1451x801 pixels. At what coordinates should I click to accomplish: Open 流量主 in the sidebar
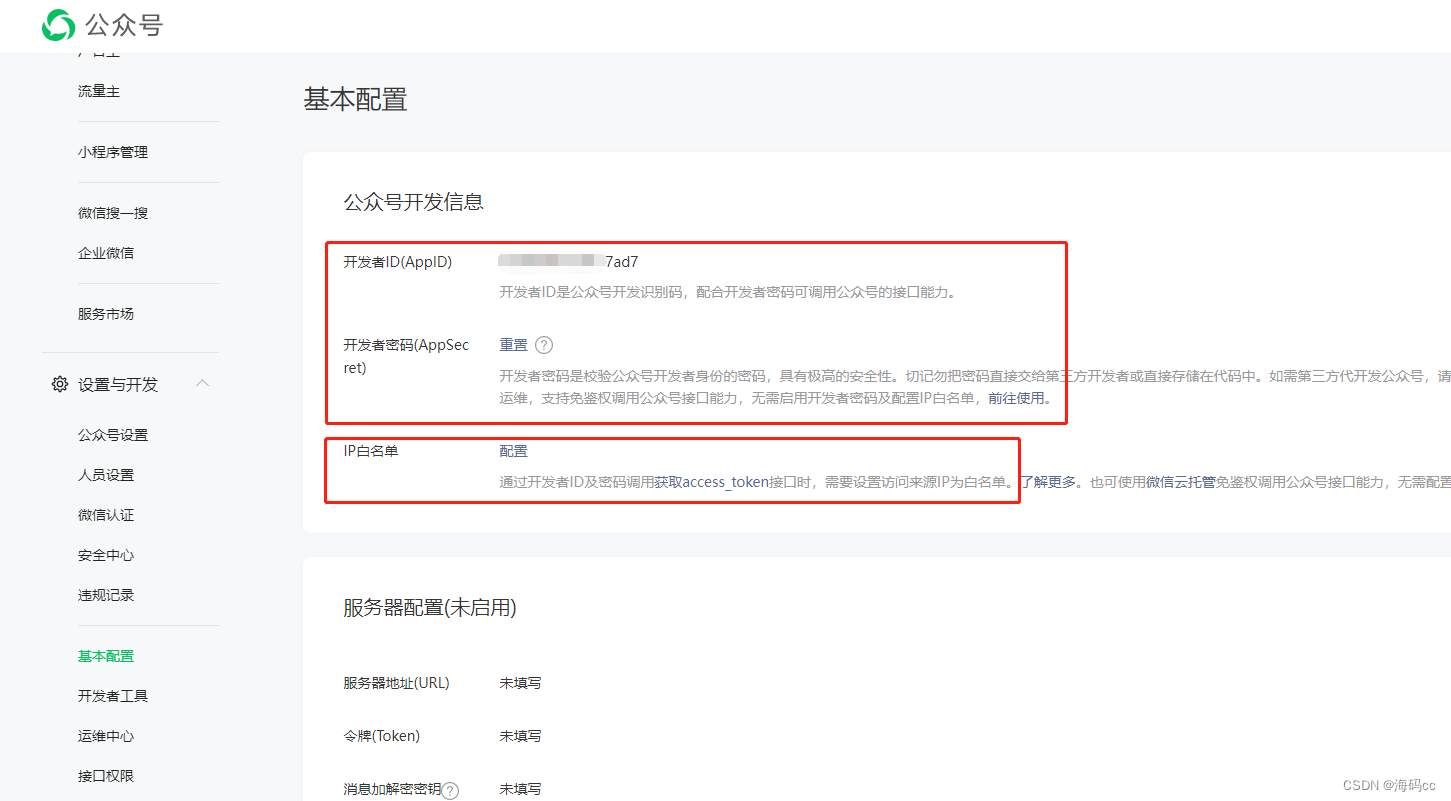pyautogui.click(x=99, y=91)
